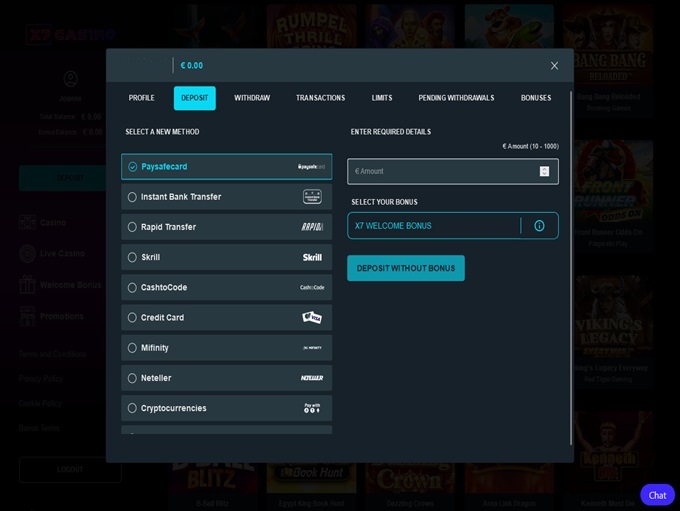Switch to the Withdraw tab
This screenshot has height=511, width=680.
252,98
